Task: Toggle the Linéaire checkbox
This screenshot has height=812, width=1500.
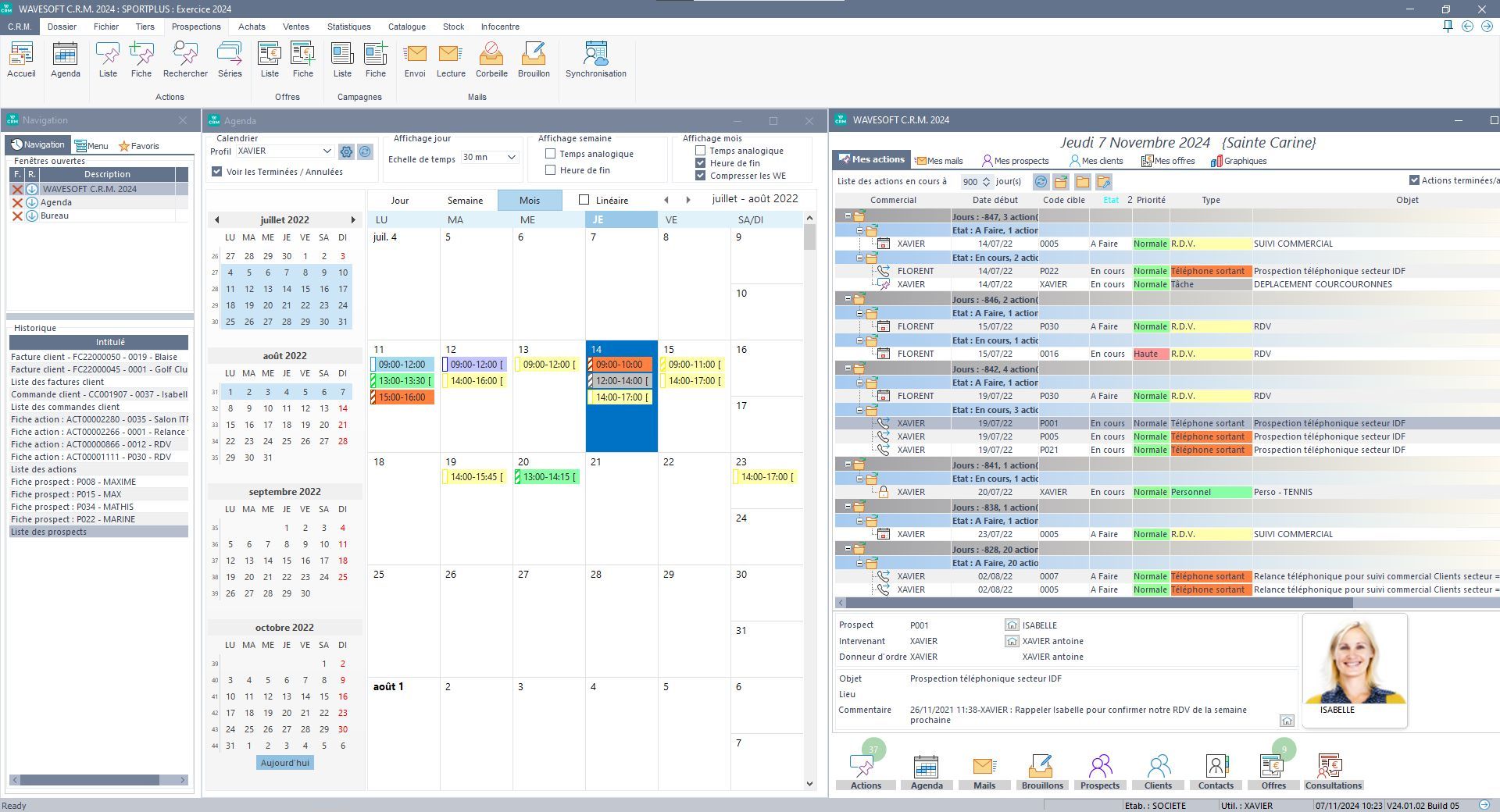Action: 584,200
